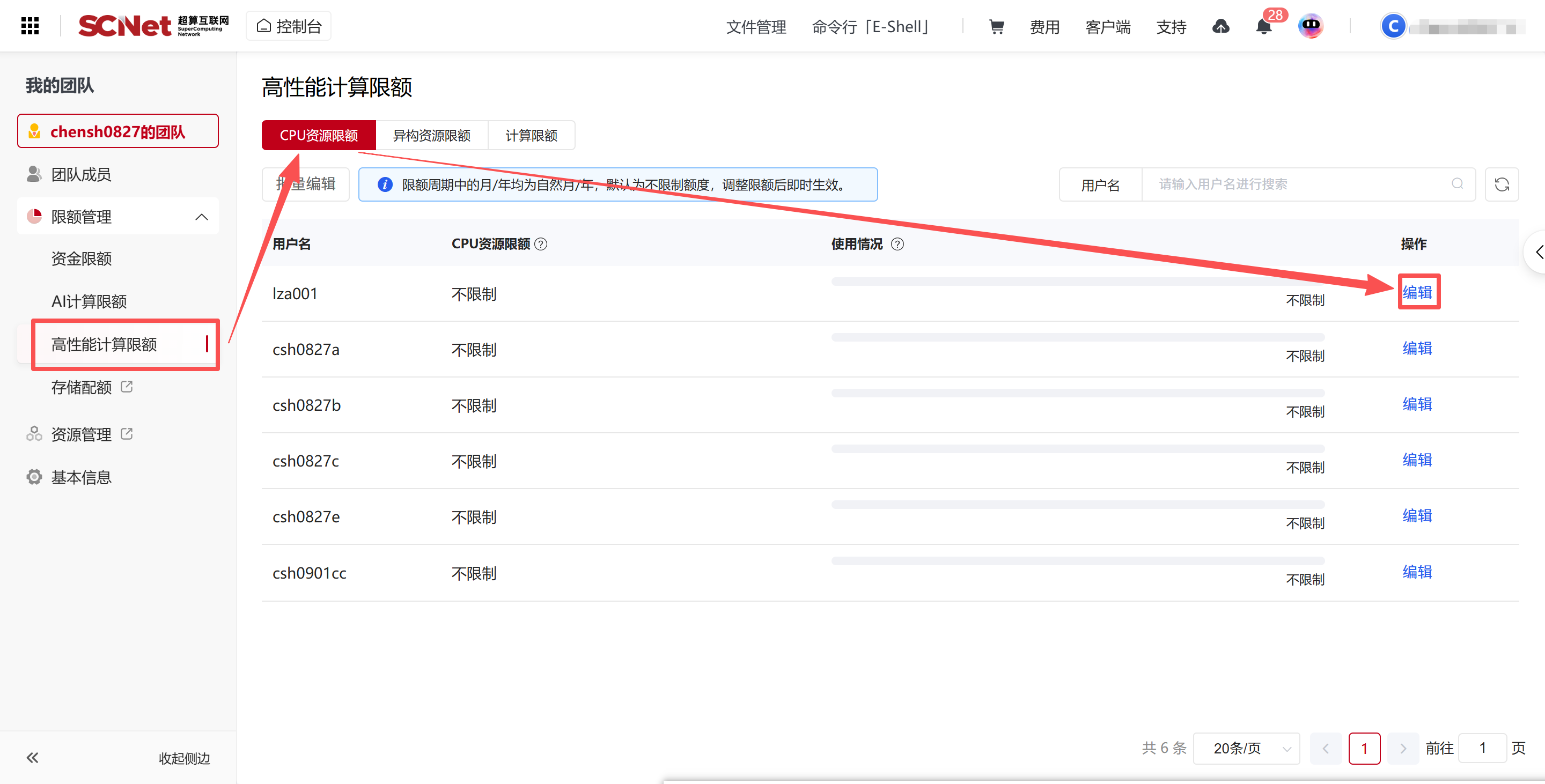This screenshot has width=1545, height=784.
Task: Switch to the 异构资源限额 tab
Action: pyautogui.click(x=431, y=136)
